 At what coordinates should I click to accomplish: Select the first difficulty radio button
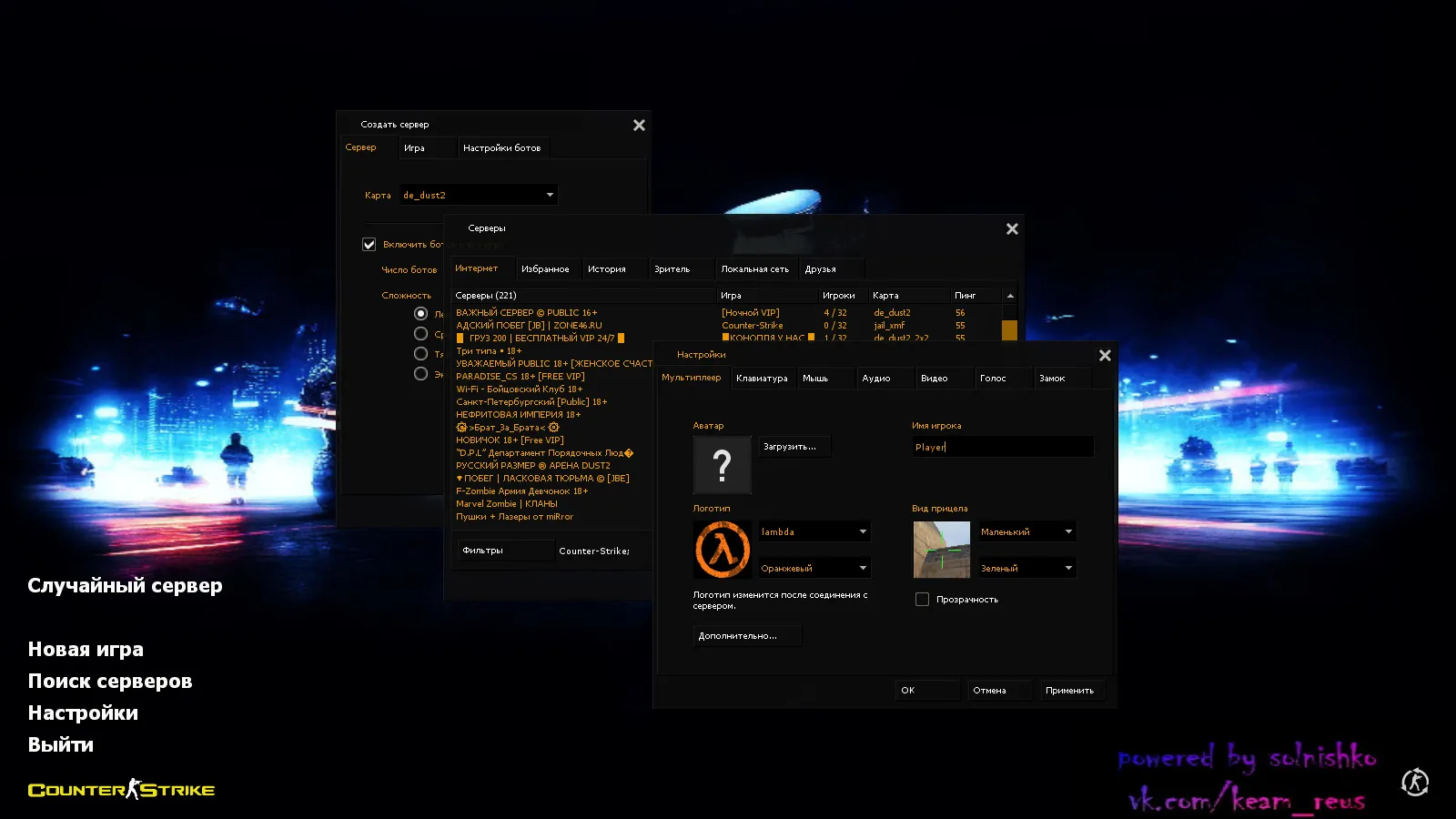[420, 312]
